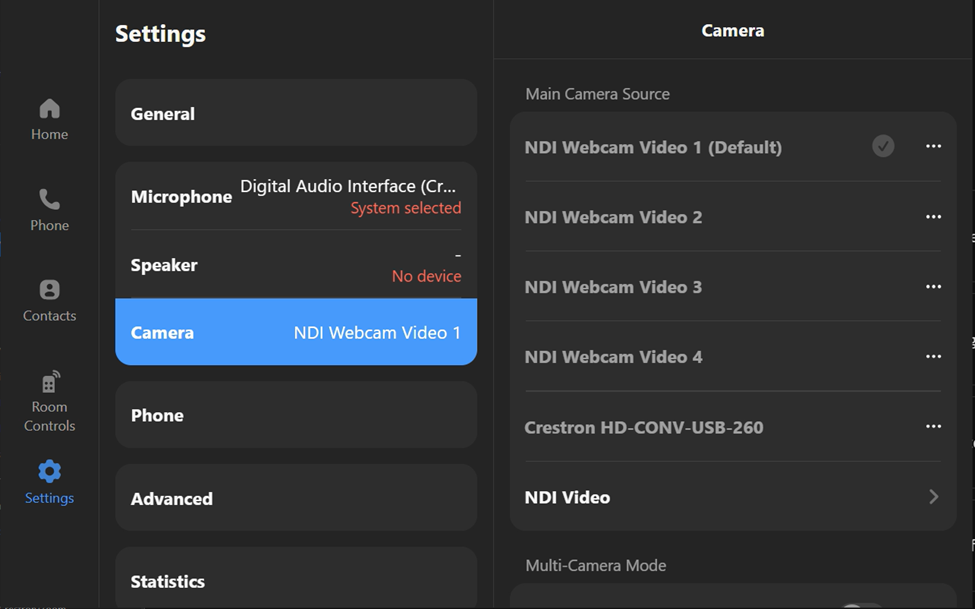The width and height of the screenshot is (975, 609).
Task: Expand the NDI Video options
Action: pos(732,497)
